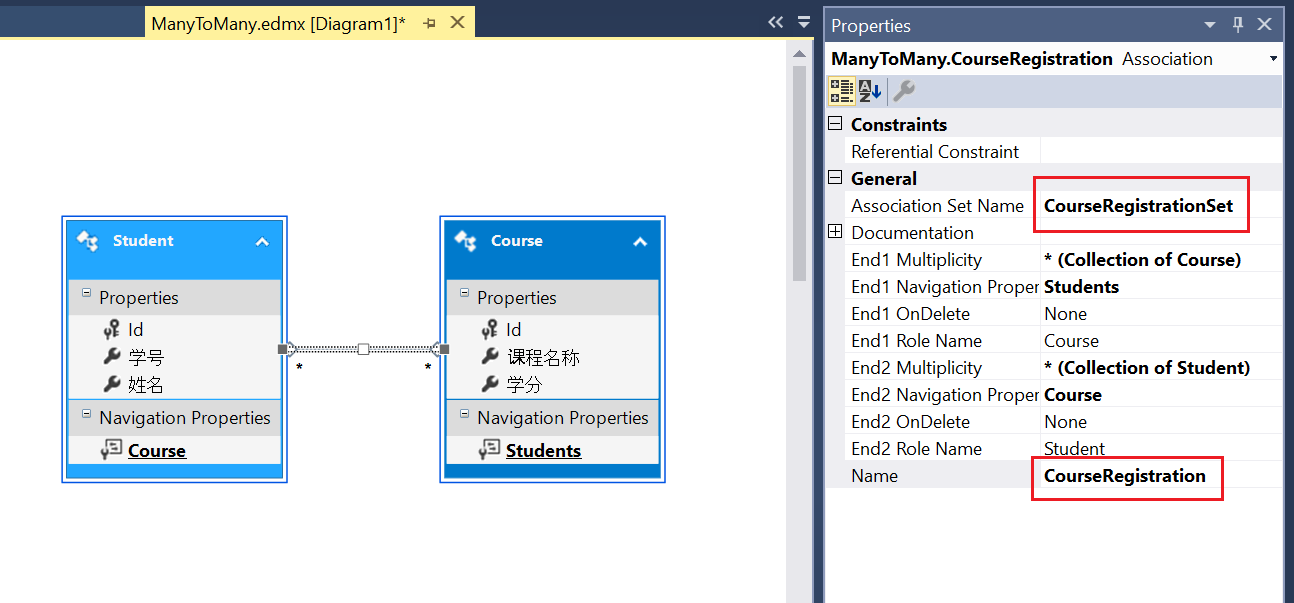Pin the ManyToMany.edmx document tab

[x=429, y=23]
